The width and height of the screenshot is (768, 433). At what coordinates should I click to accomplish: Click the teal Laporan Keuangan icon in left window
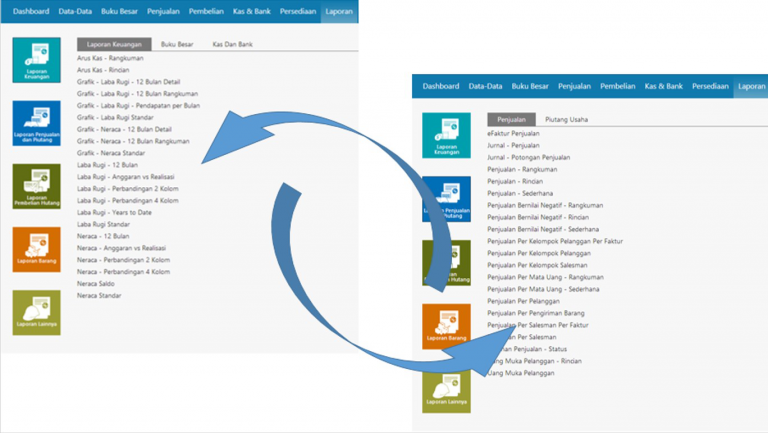[x=36, y=60]
